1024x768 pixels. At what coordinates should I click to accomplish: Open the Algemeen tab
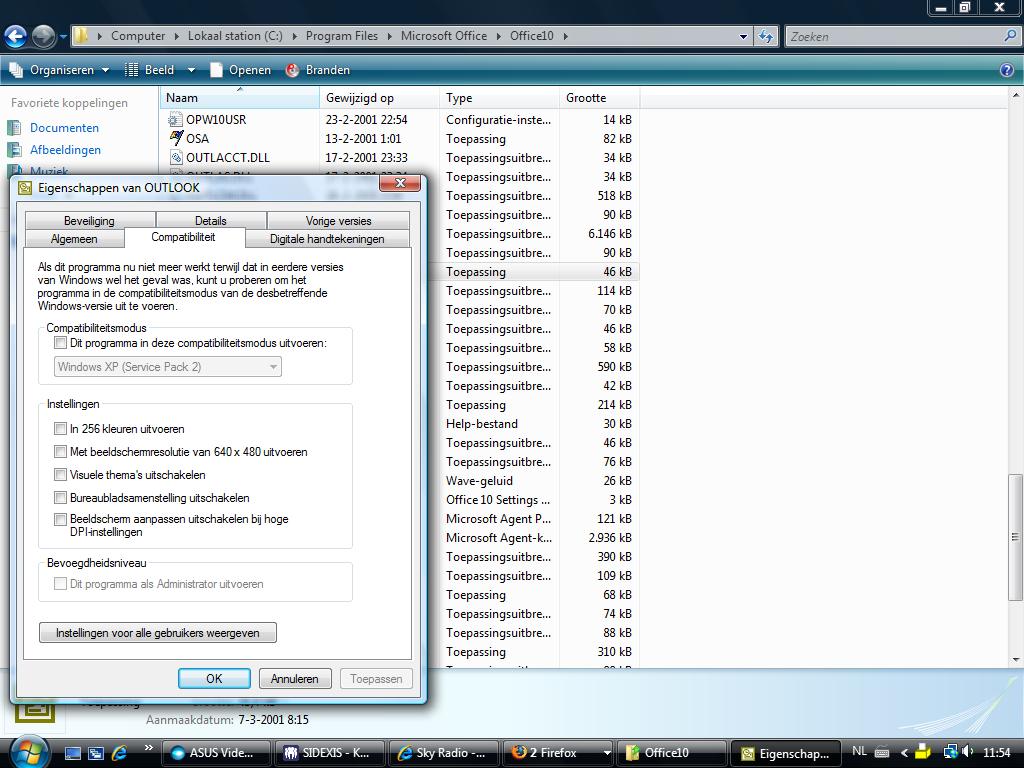point(74,239)
